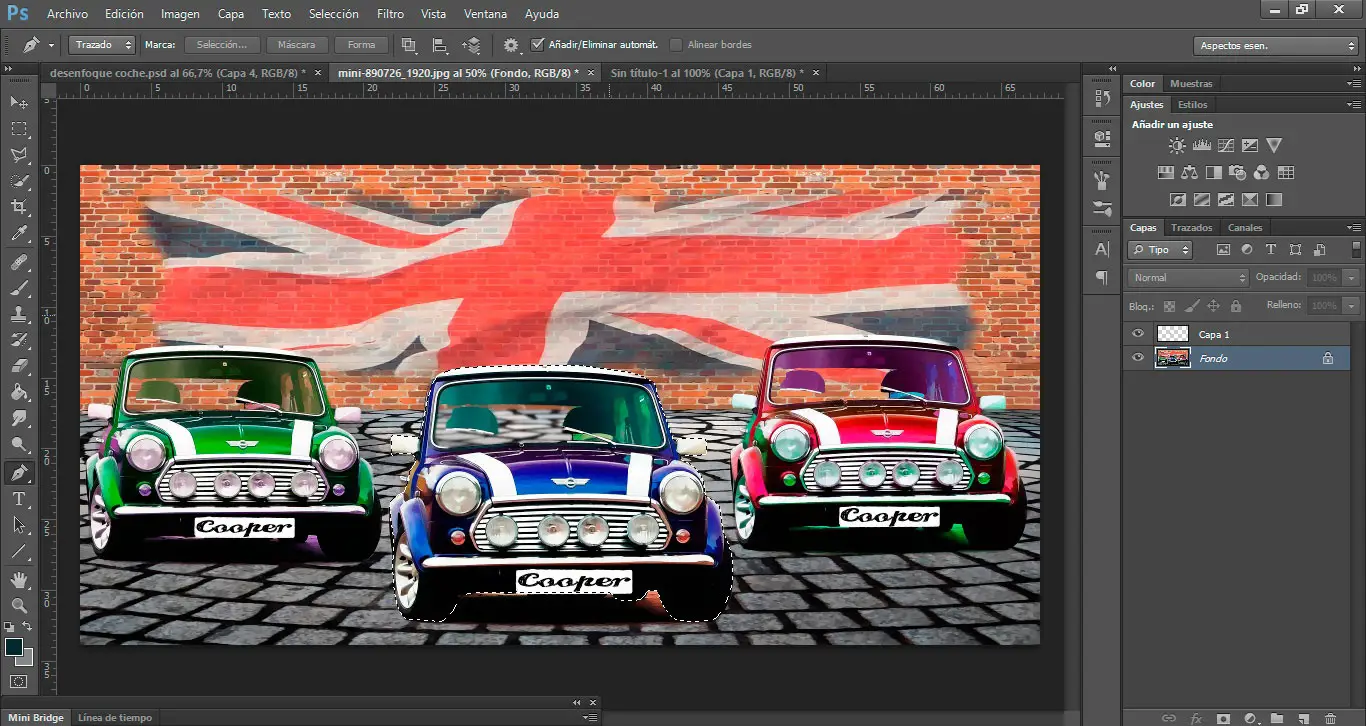Toggle the Añadir/Eliminar automát. checkbox
The width and height of the screenshot is (1366, 726).
pos(537,45)
